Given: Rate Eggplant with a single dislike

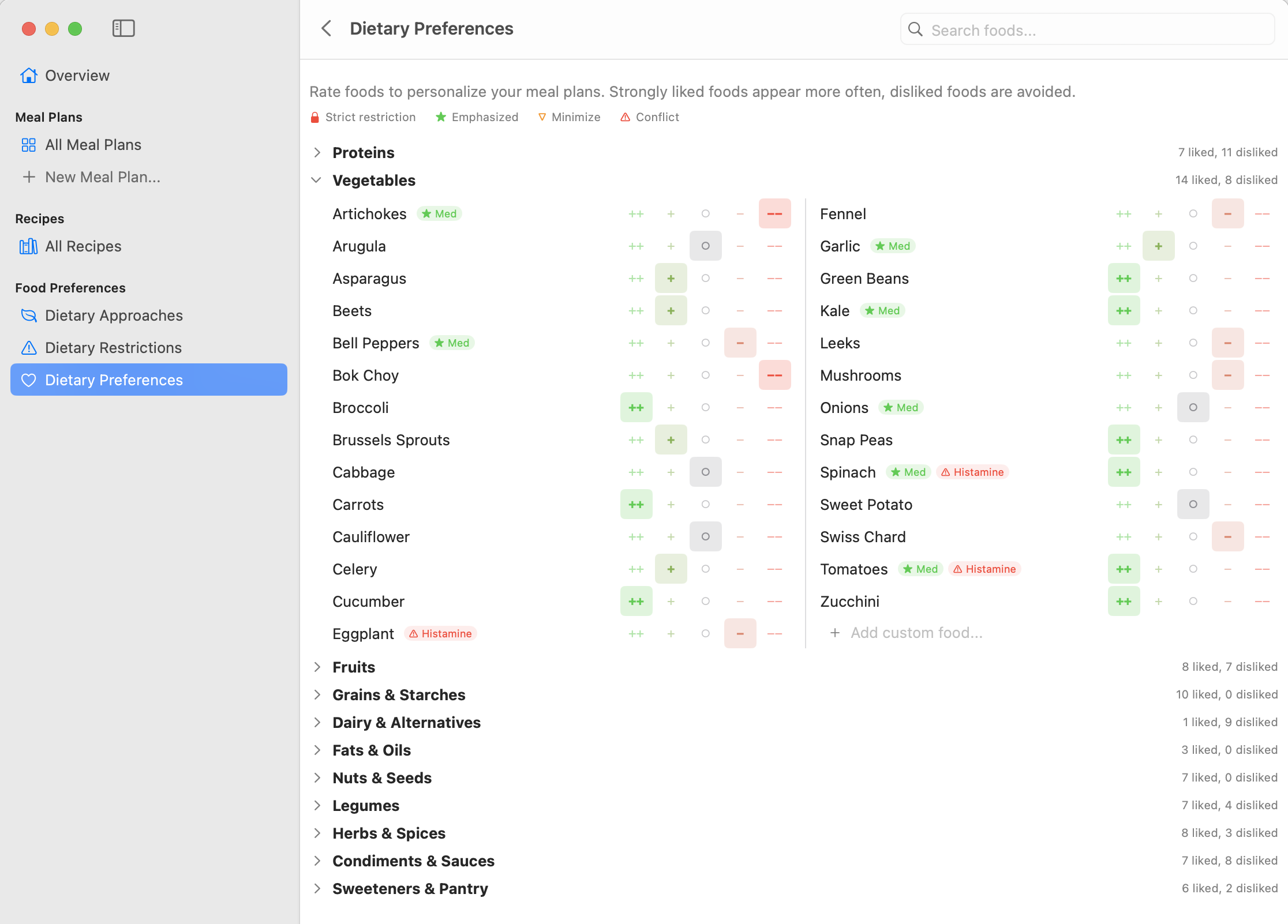Looking at the screenshot, I should tap(740, 633).
